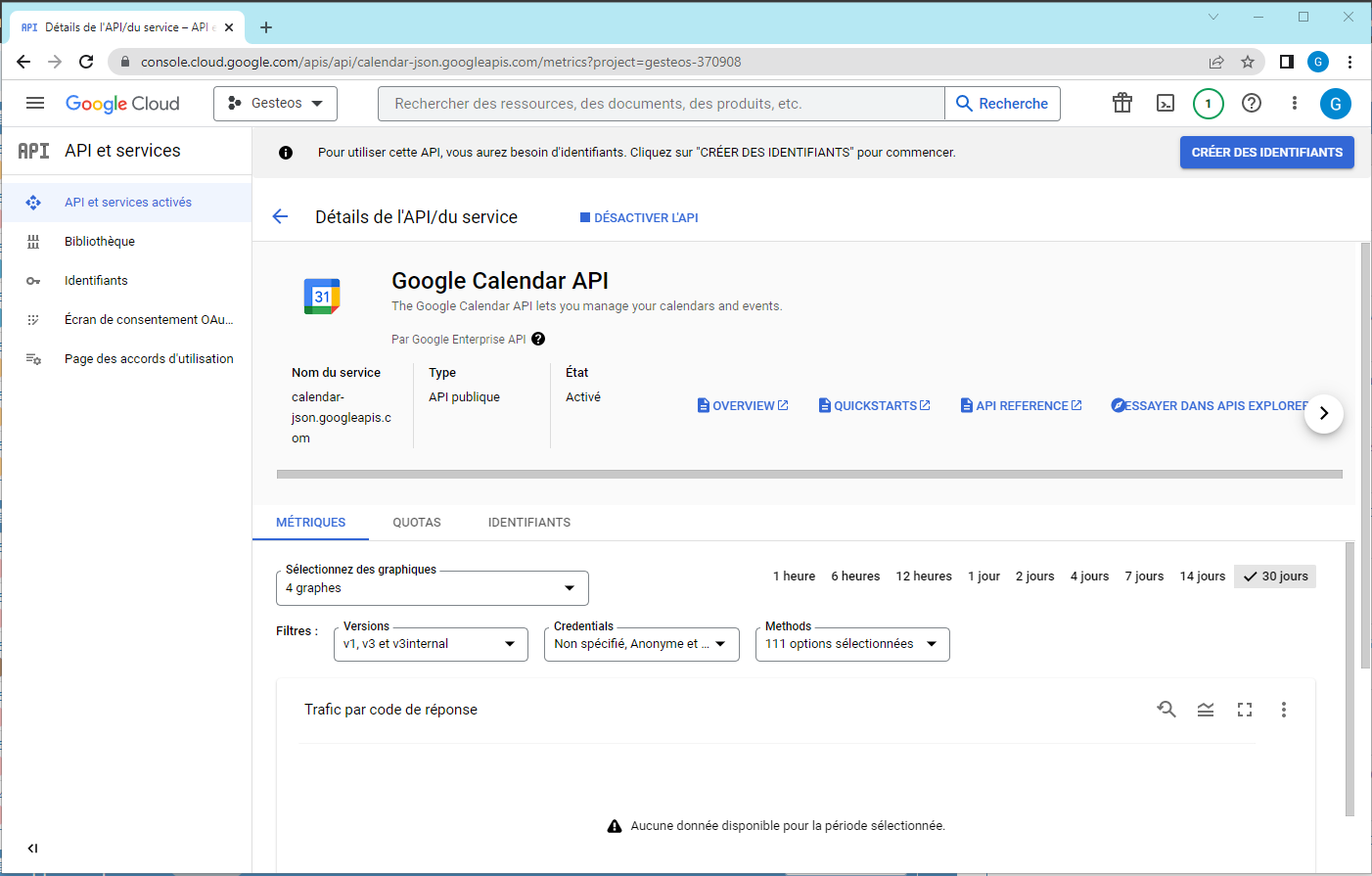Viewport: 1372px width, 876px height.
Task: Click the resource search input field
Action: 661,104
